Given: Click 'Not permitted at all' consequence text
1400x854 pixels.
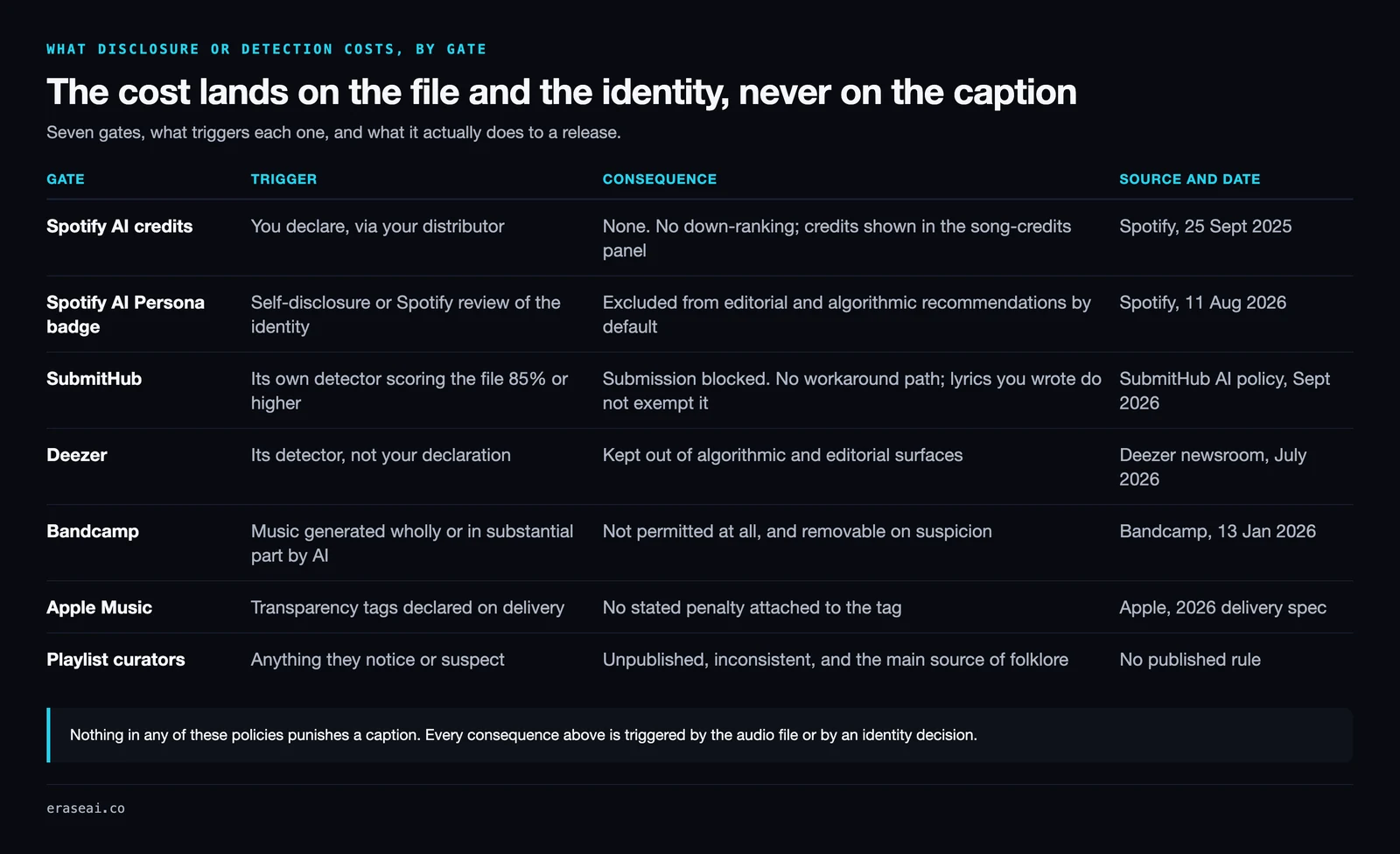Looking at the screenshot, I should coord(797,531).
